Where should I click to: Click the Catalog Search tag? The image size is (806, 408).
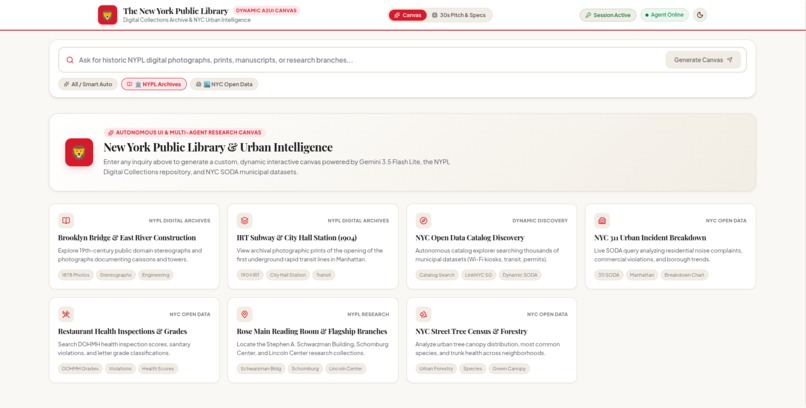[437, 275]
